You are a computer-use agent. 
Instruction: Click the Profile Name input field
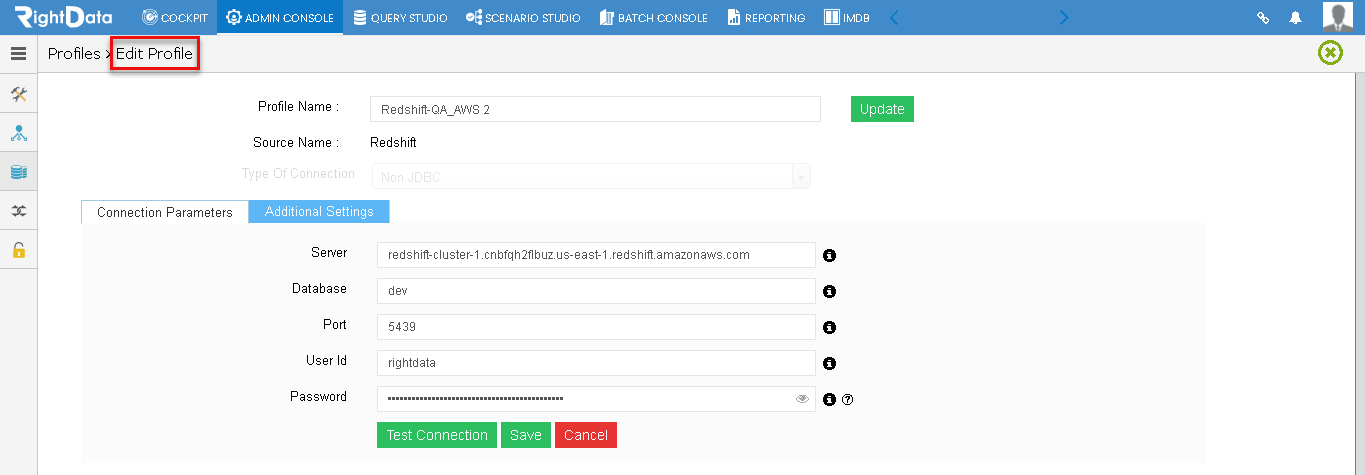tap(595, 109)
